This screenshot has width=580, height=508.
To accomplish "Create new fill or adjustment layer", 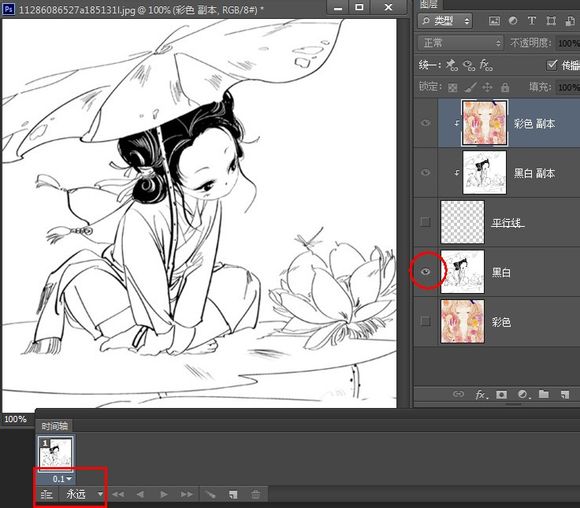I will 523,394.
